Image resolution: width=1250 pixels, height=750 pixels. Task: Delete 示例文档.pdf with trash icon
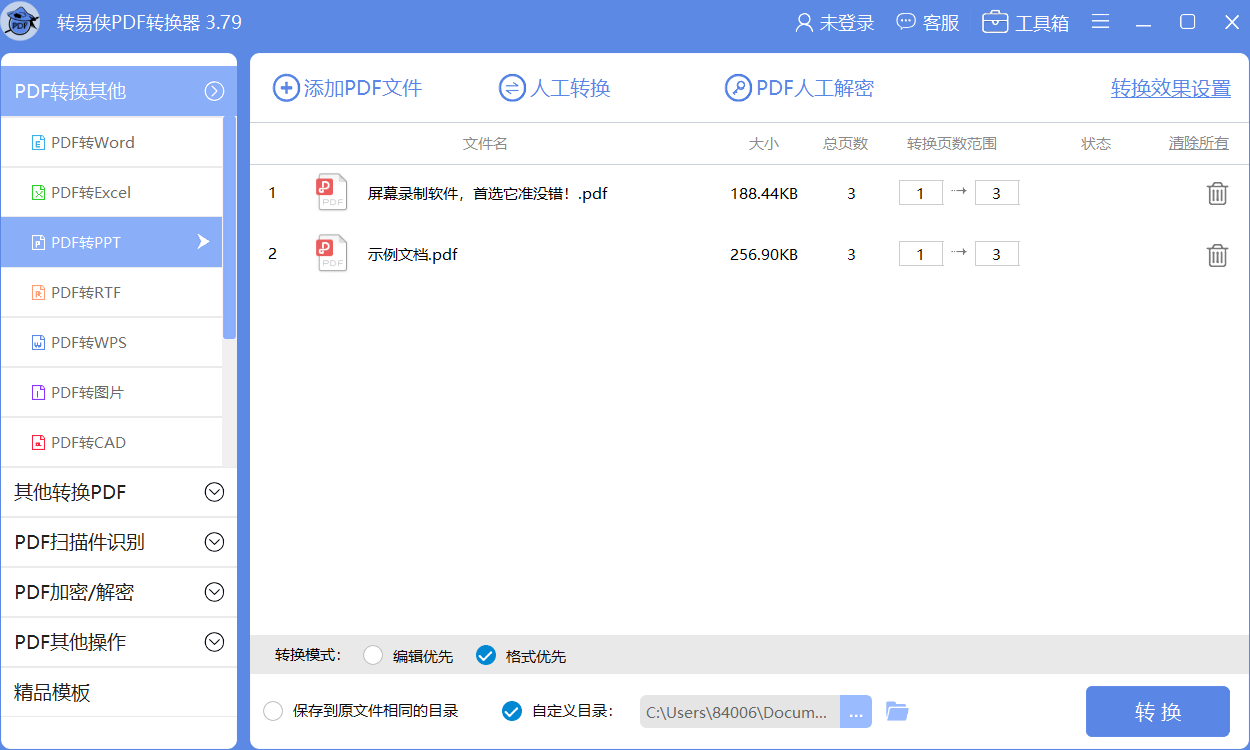pyautogui.click(x=1217, y=255)
